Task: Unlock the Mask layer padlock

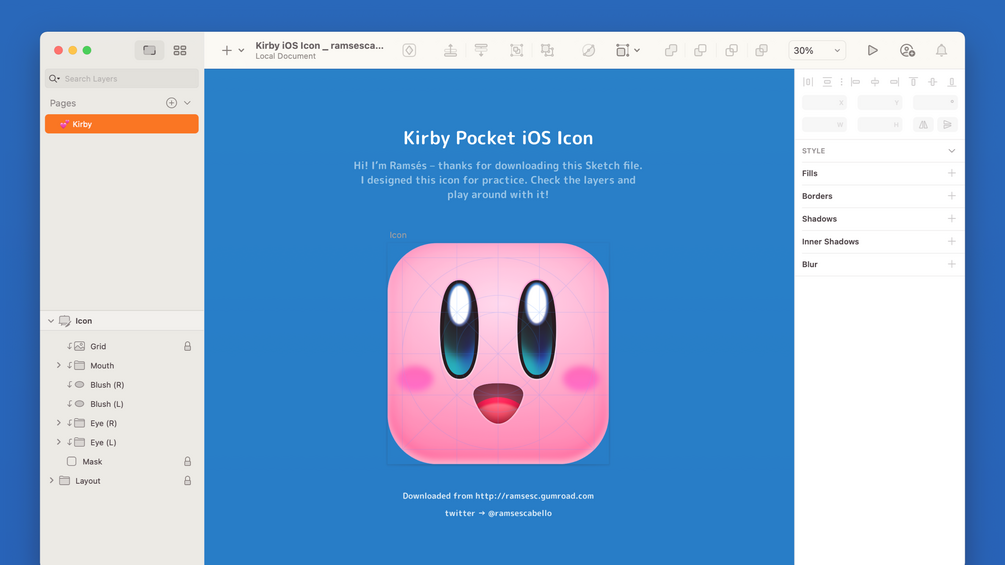Action: click(x=188, y=461)
